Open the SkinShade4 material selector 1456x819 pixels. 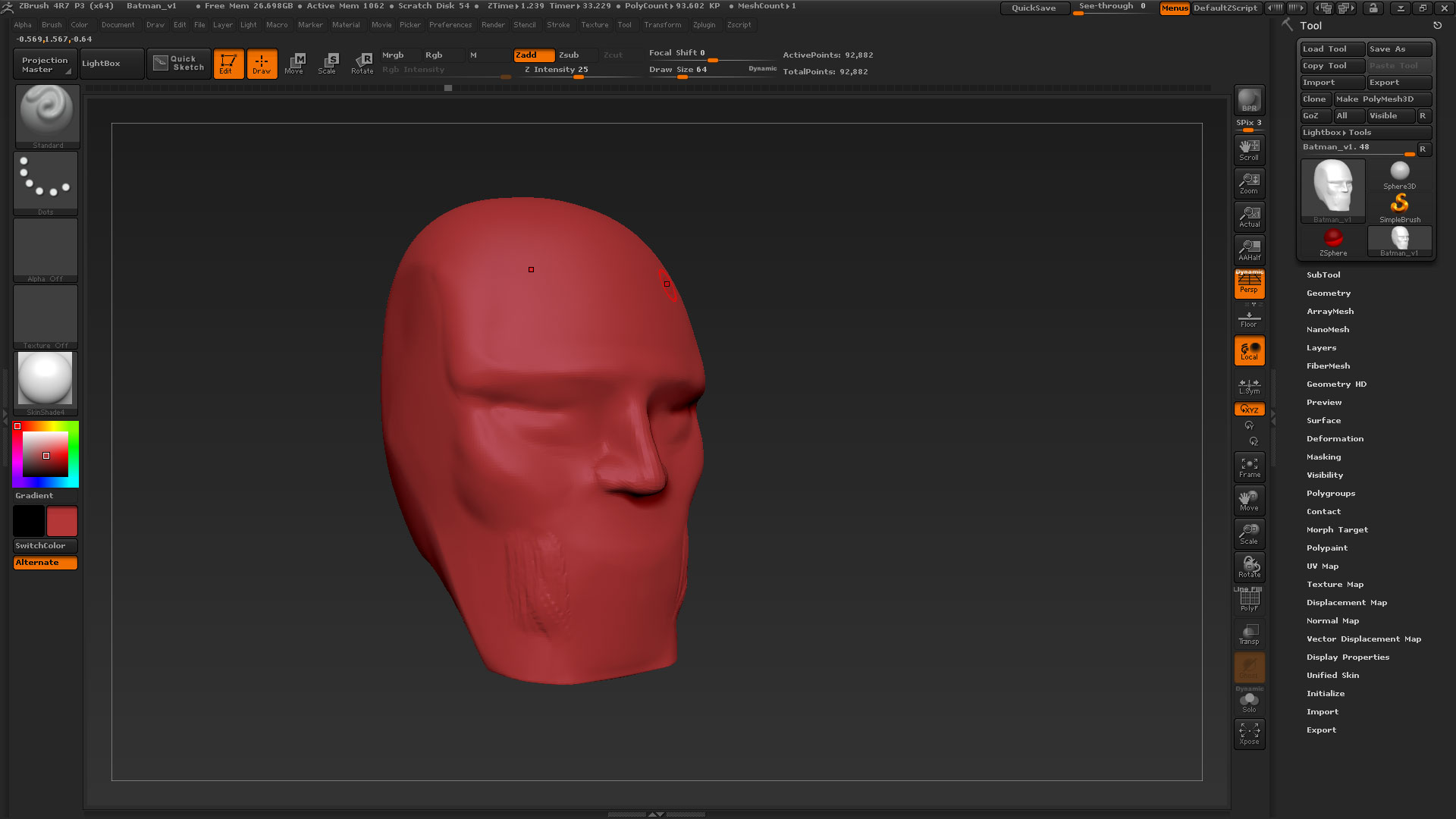click(45, 384)
